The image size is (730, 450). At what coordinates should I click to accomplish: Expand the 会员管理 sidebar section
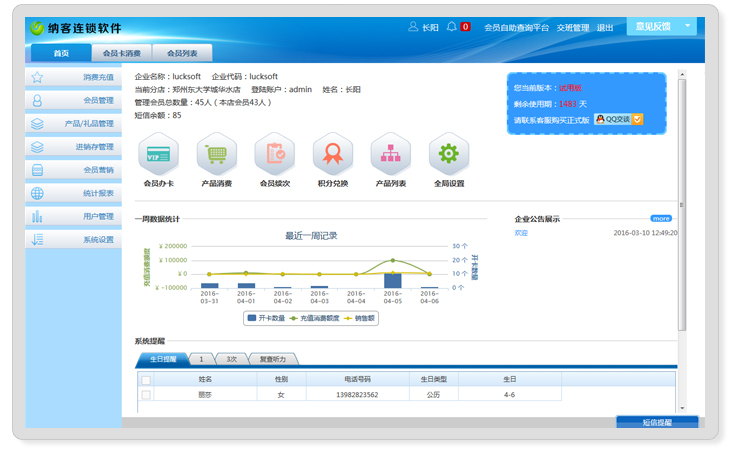(74, 100)
